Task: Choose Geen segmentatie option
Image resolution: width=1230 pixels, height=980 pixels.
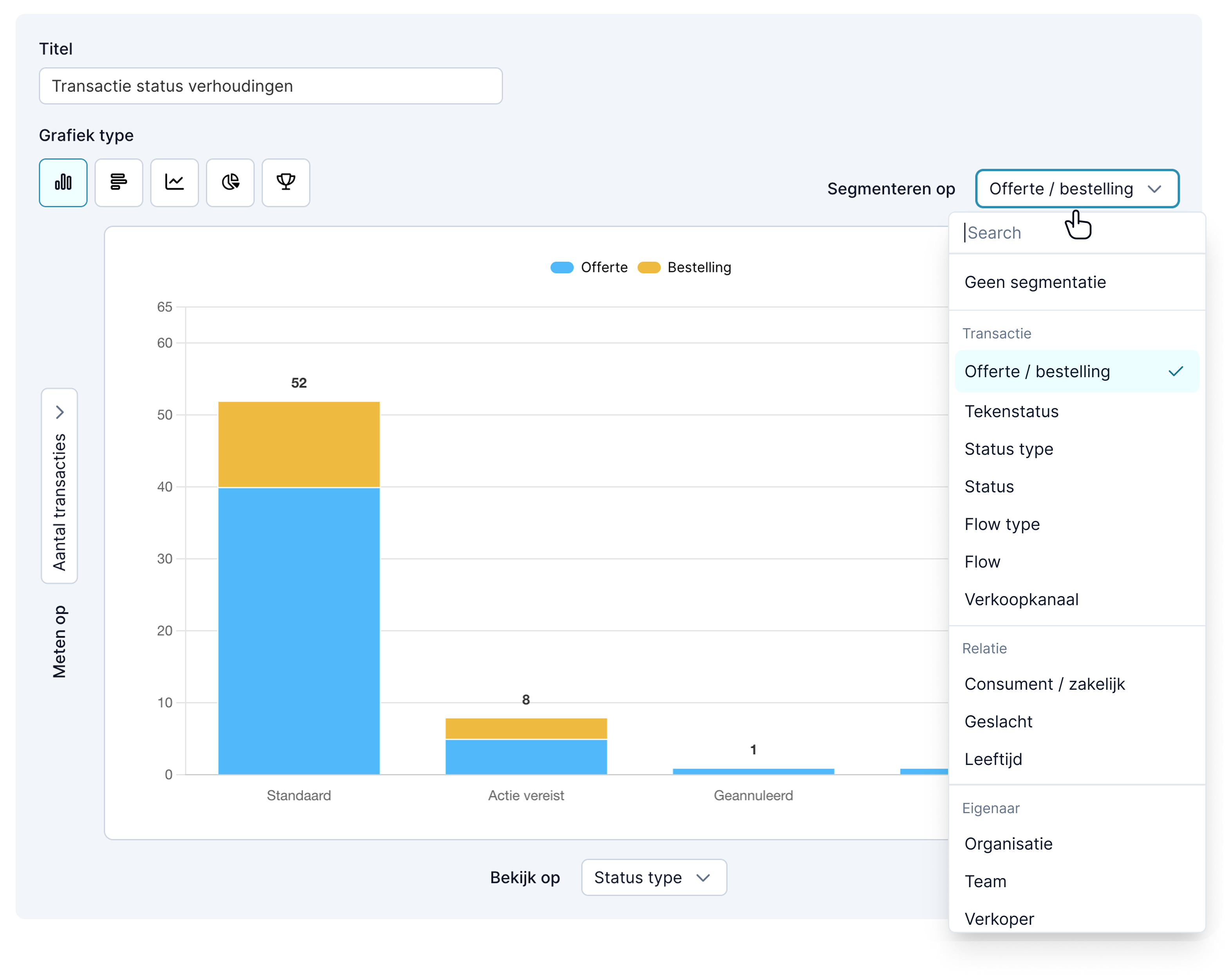Action: pyautogui.click(x=1035, y=282)
